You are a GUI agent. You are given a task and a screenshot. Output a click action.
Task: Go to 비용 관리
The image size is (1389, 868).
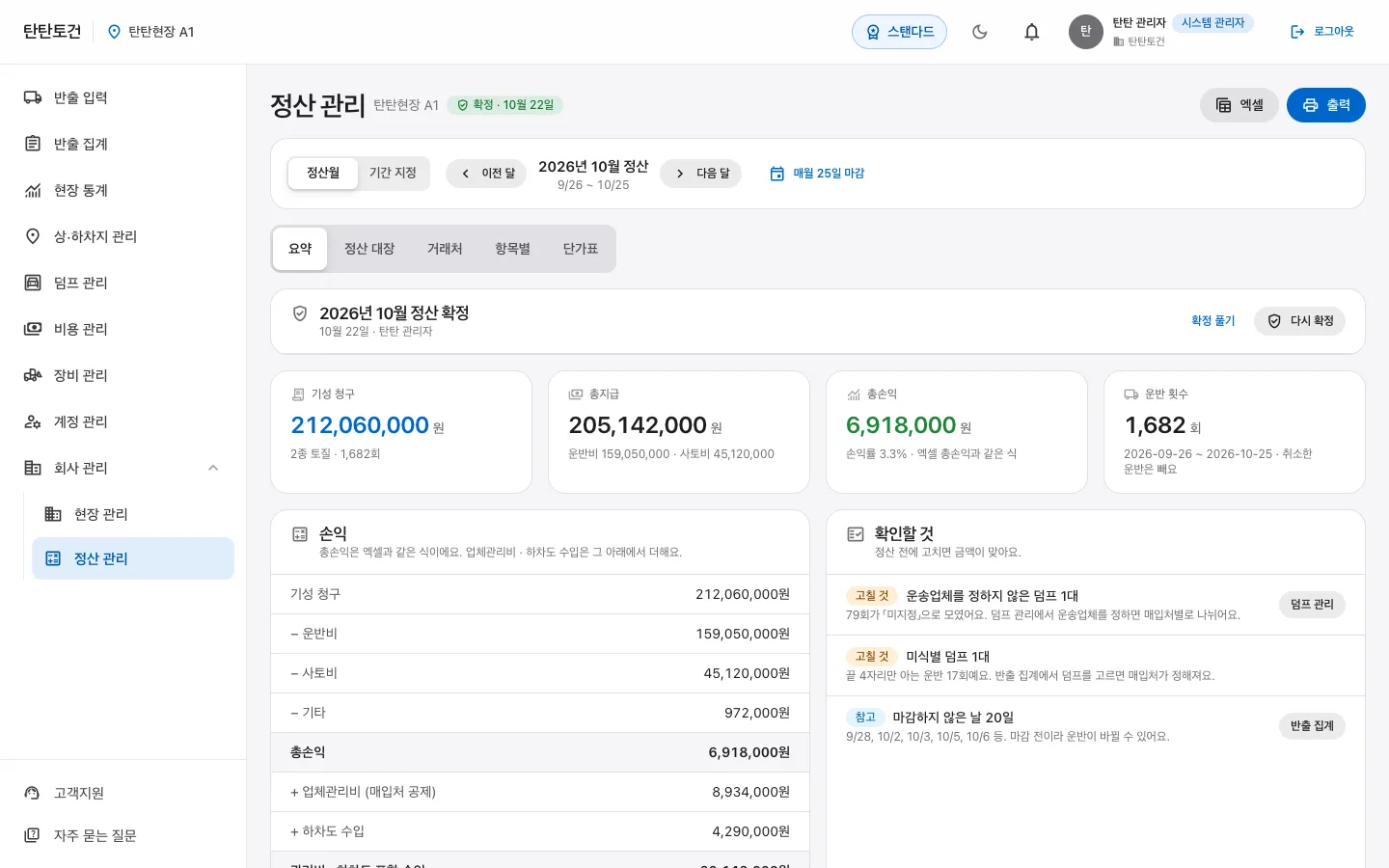pos(123,329)
